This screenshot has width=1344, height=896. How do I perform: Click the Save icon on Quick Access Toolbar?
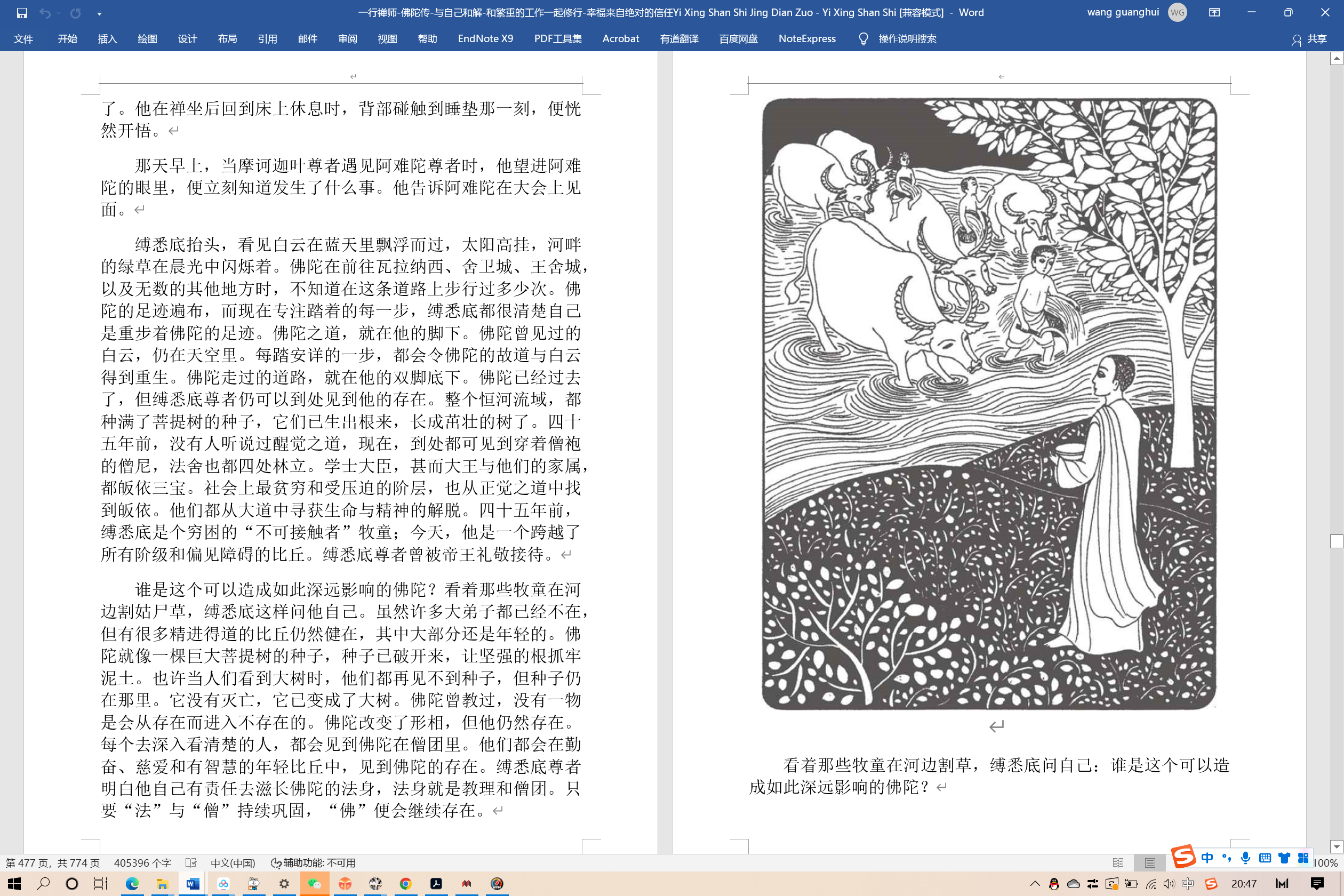(x=21, y=13)
